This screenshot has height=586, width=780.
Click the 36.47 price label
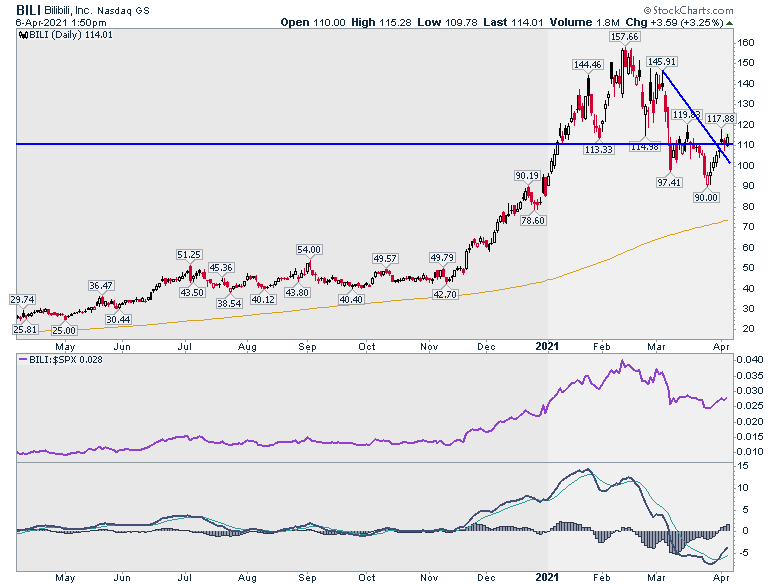click(x=101, y=286)
